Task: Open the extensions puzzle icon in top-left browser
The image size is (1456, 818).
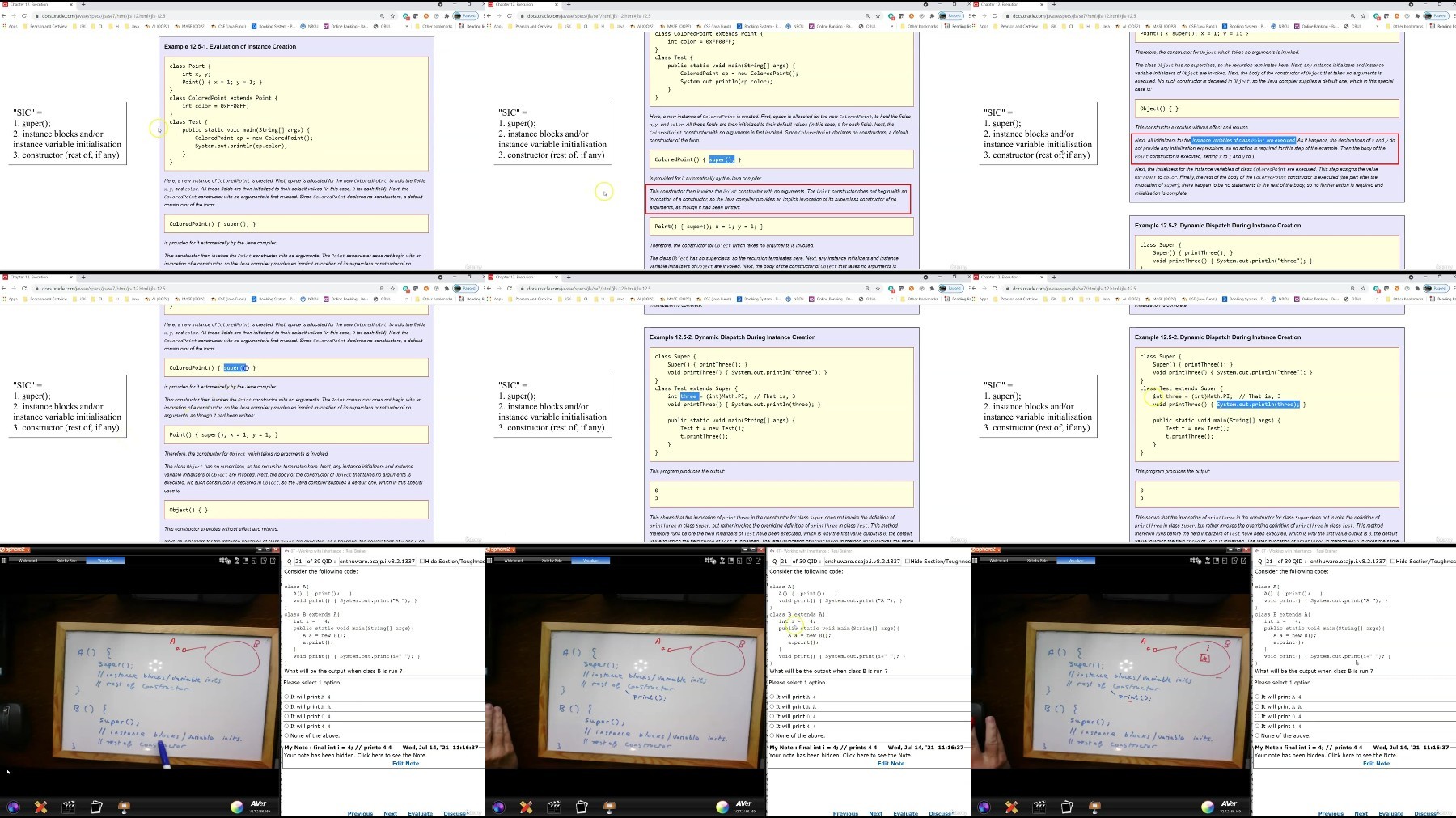Action: click(447, 16)
